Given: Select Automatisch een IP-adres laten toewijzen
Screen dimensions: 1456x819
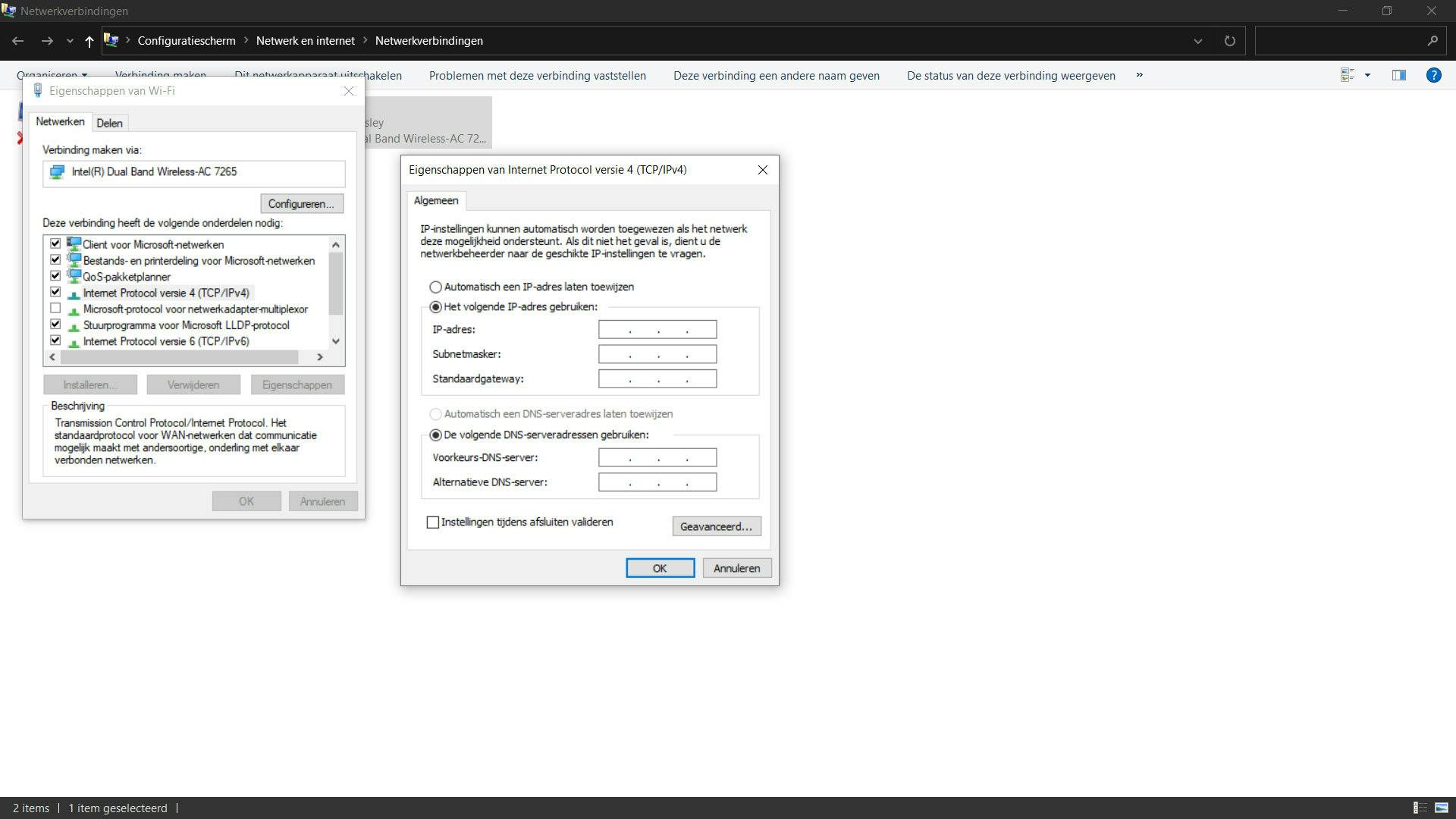Looking at the screenshot, I should pos(435,287).
